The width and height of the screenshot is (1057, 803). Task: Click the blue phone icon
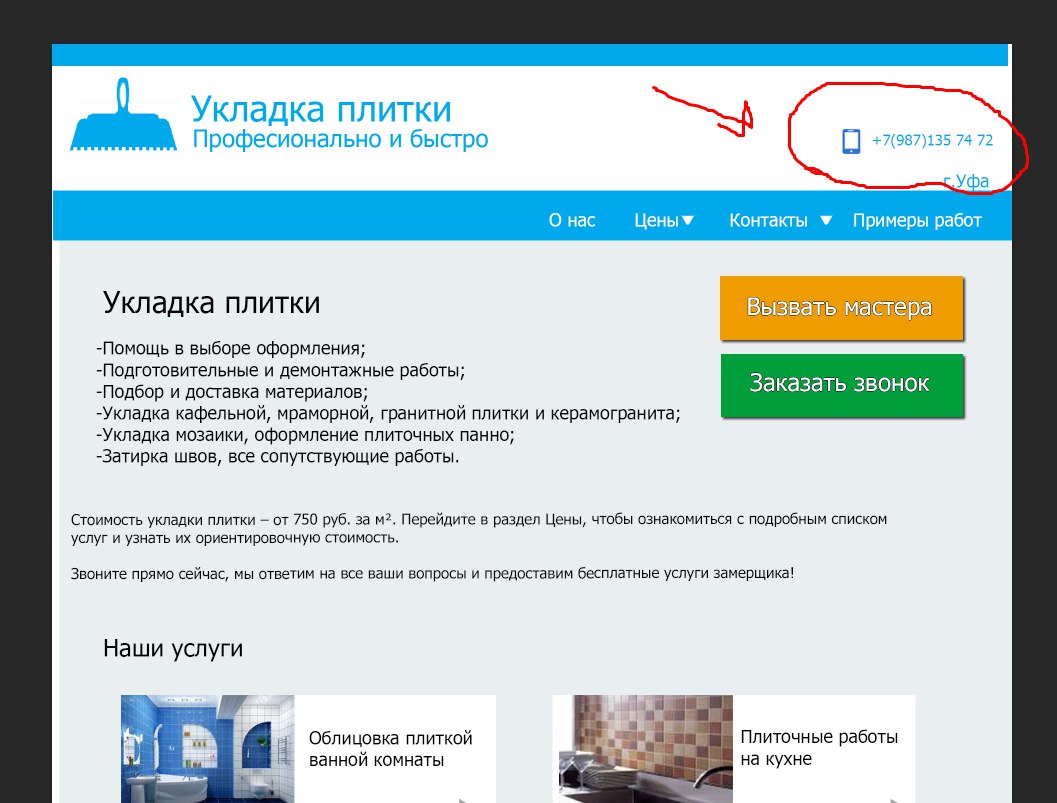tap(851, 142)
